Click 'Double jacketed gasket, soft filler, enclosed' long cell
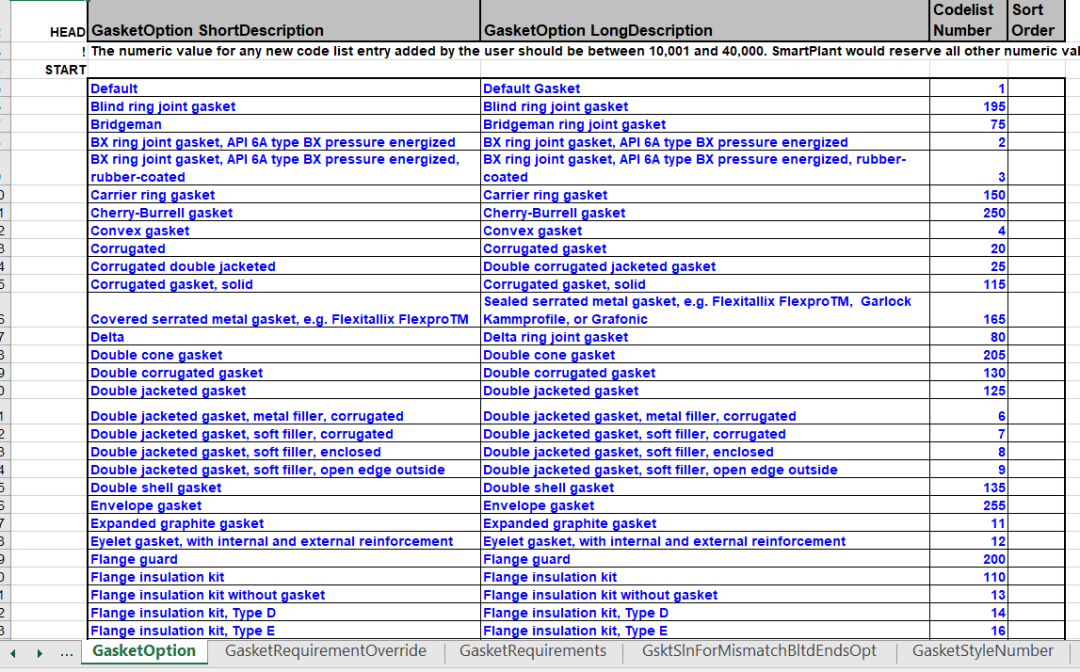Image resolution: width=1080 pixels, height=672 pixels. click(705, 452)
